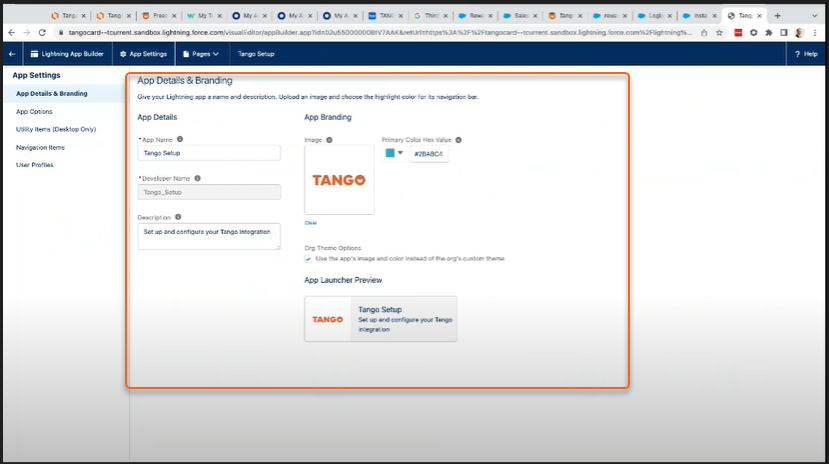This screenshot has width=829, height=464.
Task: Click the Developer Name field
Action: pos(209,192)
